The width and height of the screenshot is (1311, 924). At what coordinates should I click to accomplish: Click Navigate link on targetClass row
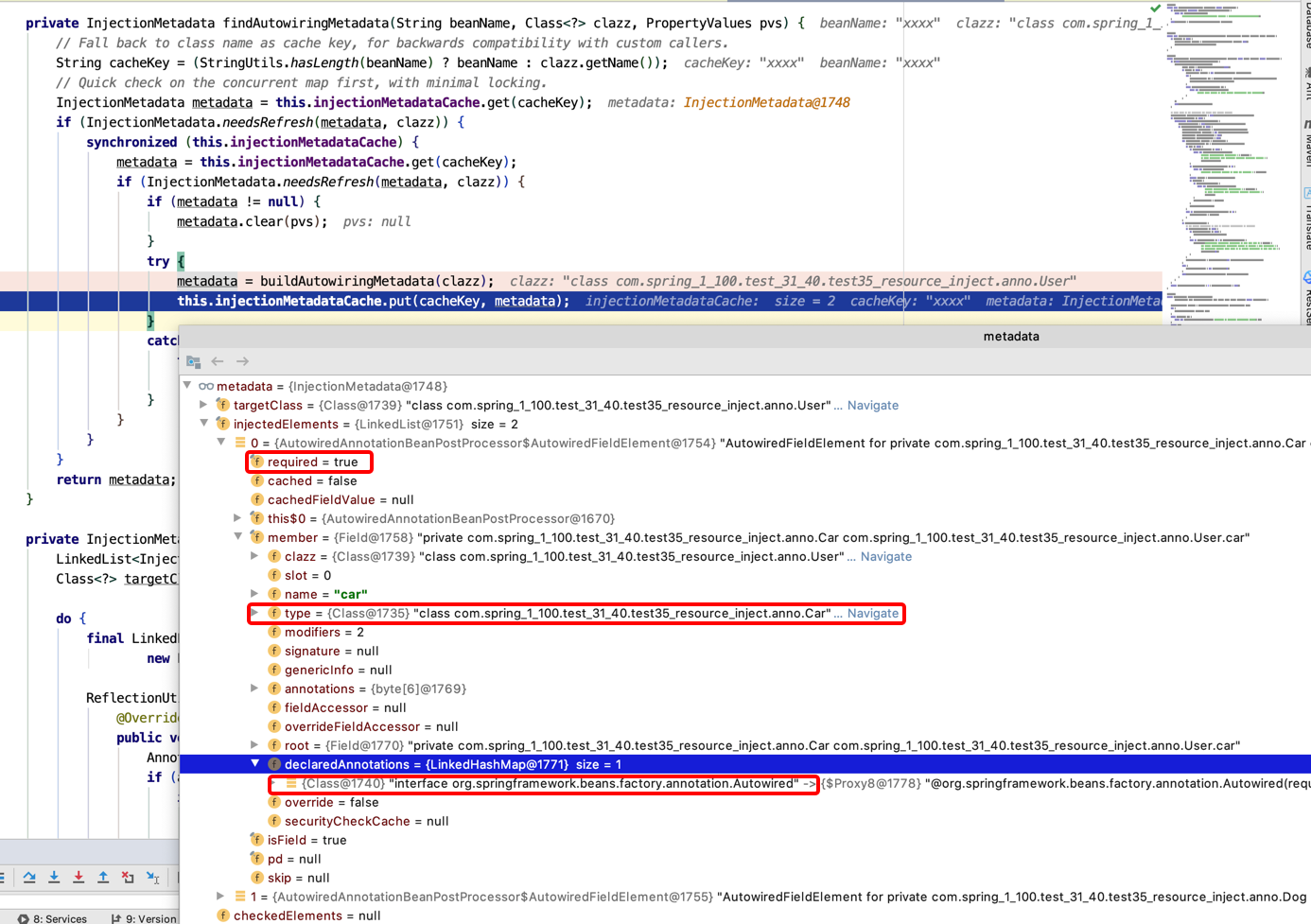(x=872, y=405)
